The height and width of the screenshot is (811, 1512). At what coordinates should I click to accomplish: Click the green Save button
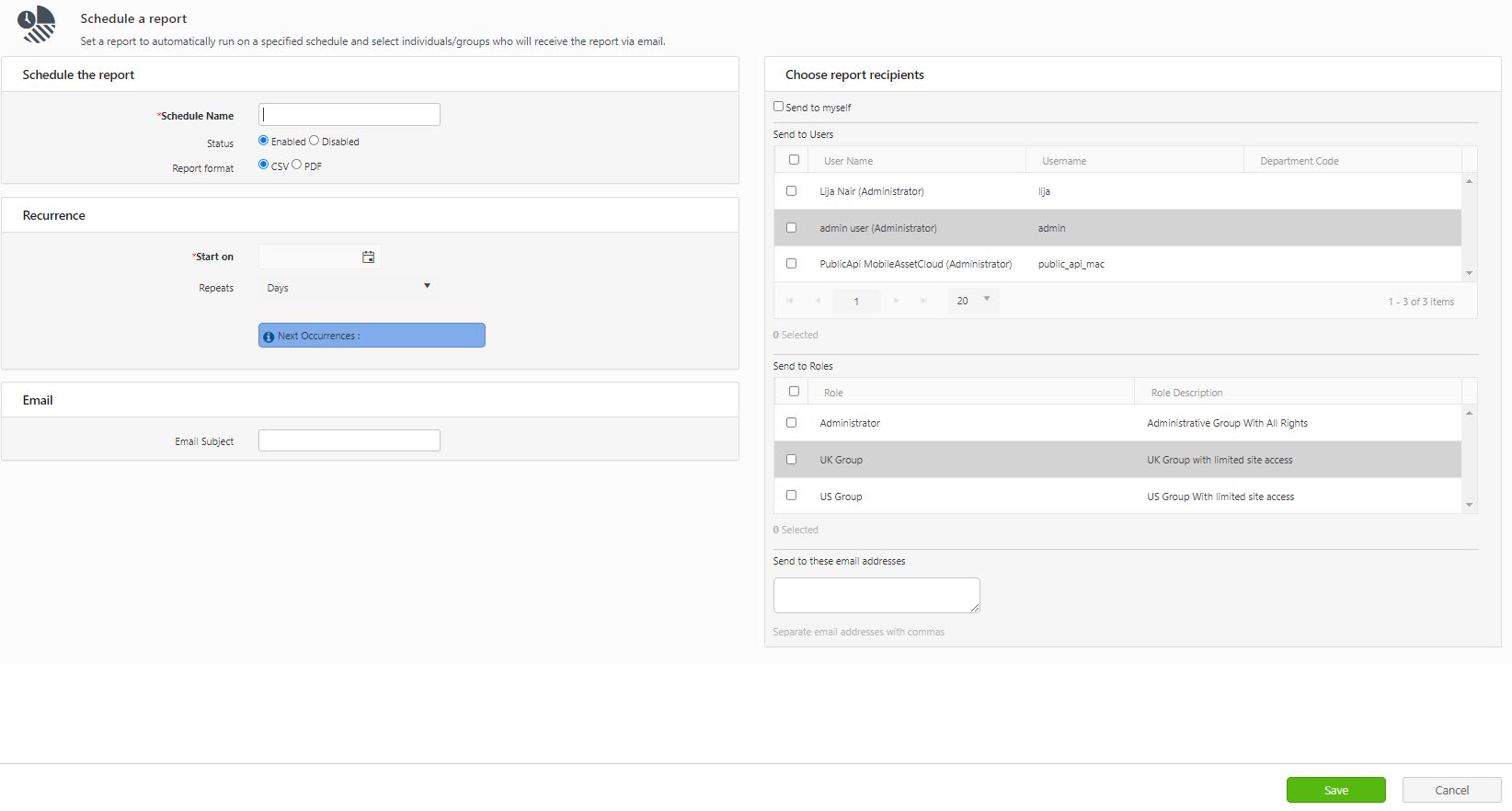[x=1335, y=790]
